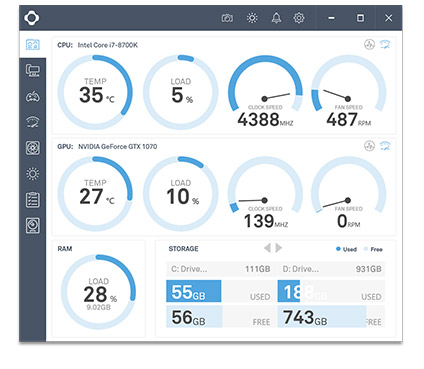Show previous storage drives with left arrow
This screenshot has height=369, width=424.
point(267,248)
